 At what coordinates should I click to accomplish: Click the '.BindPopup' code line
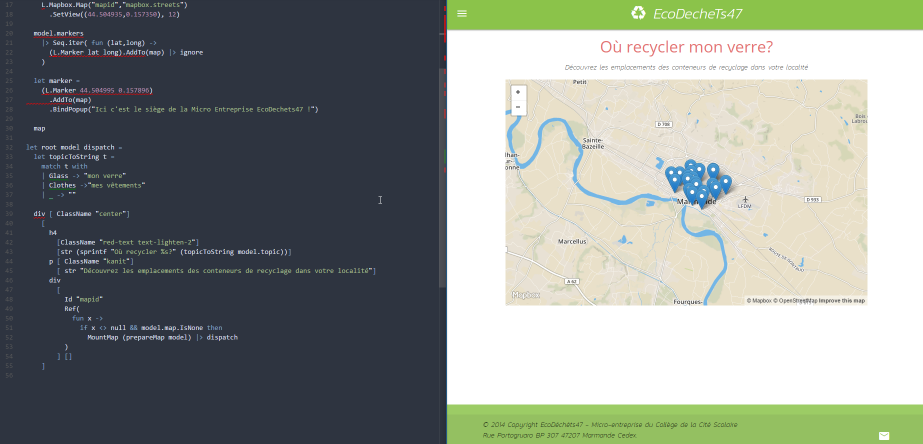pos(183,109)
